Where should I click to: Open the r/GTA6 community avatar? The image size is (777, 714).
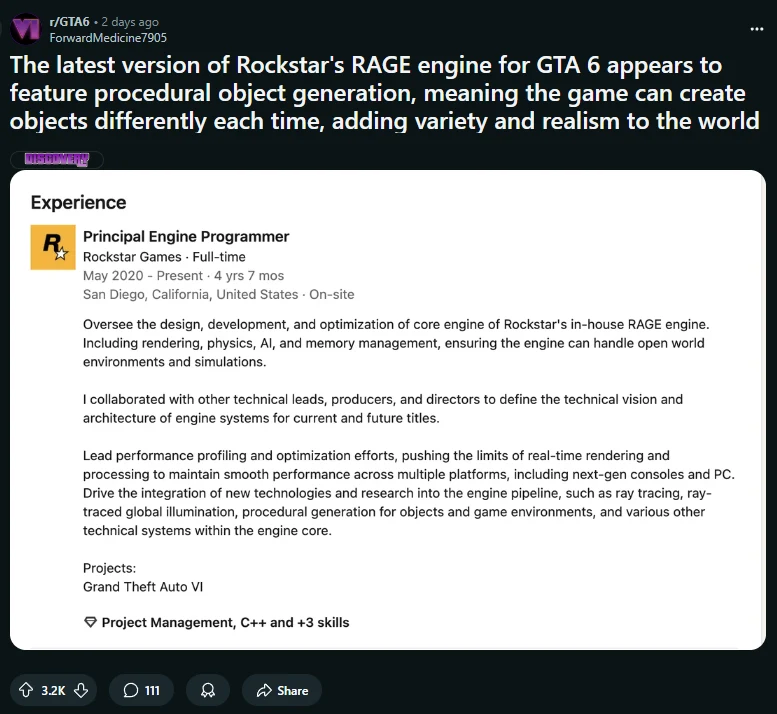(x=26, y=29)
